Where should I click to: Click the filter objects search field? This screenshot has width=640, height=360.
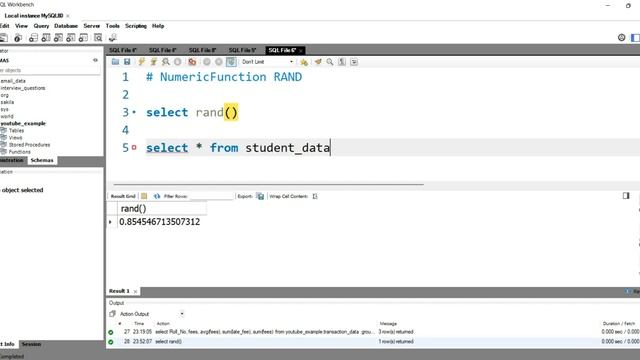50,70
